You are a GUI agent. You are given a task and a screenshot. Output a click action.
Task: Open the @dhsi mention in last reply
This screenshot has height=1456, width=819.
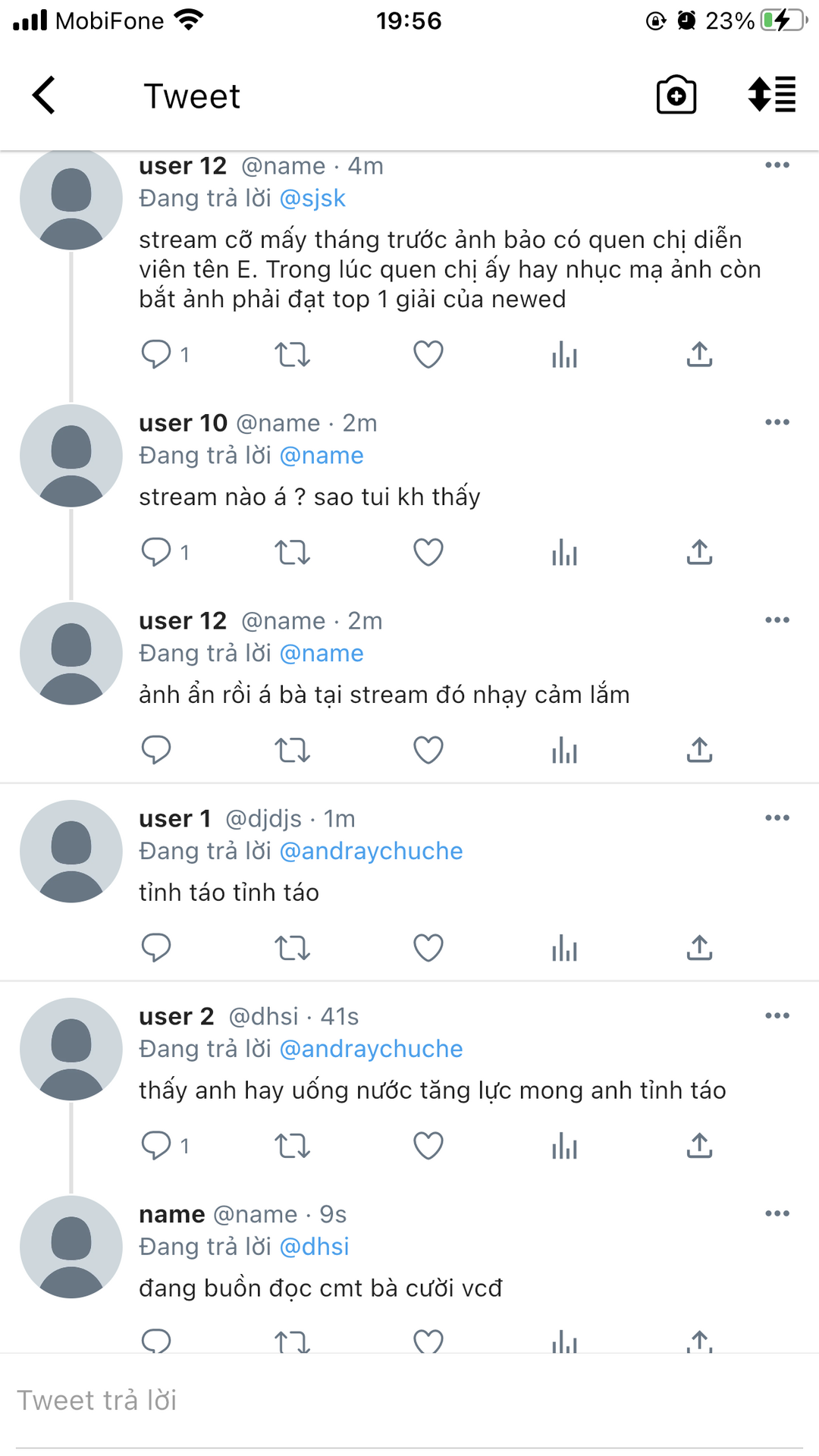click(x=314, y=1247)
